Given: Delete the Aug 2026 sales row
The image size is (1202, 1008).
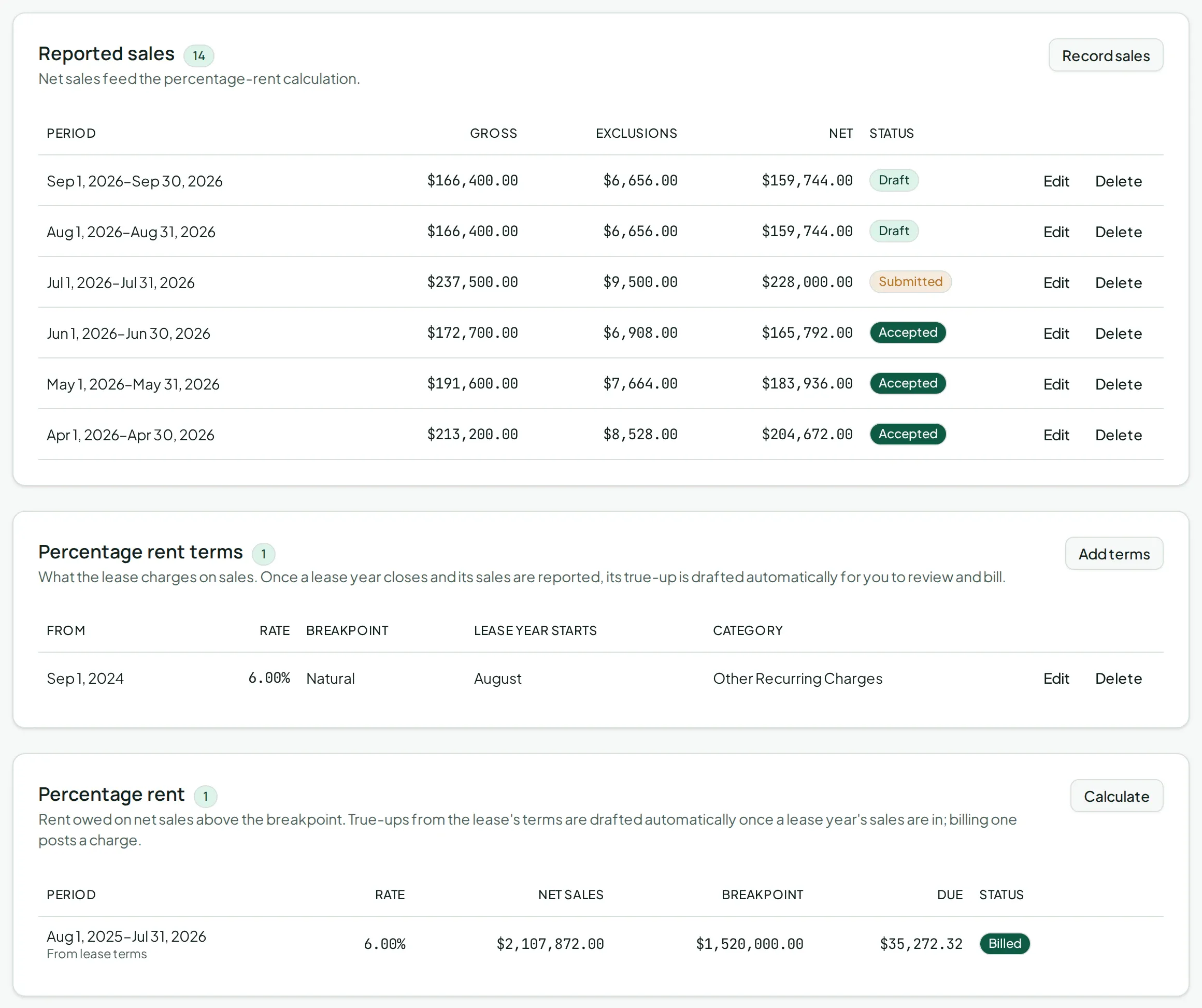Looking at the screenshot, I should pyautogui.click(x=1119, y=232).
